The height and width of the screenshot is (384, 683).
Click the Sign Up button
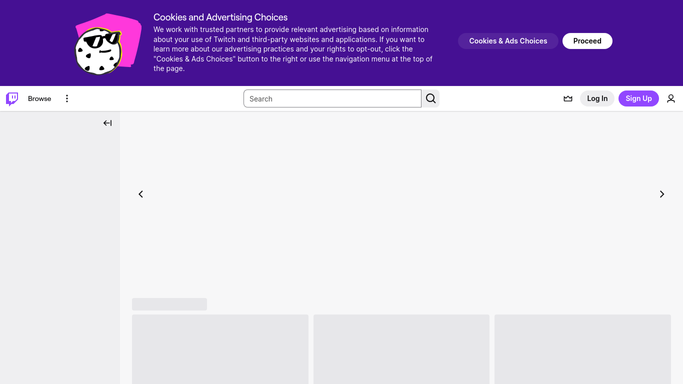pyautogui.click(x=639, y=99)
